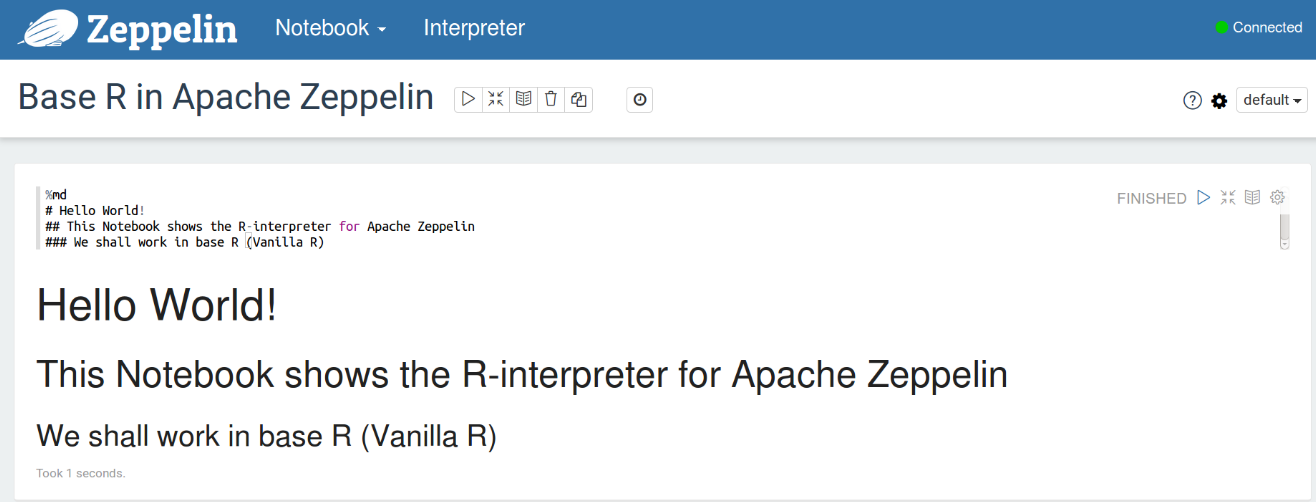
Task: Click the Connected status indicator
Action: [1258, 28]
